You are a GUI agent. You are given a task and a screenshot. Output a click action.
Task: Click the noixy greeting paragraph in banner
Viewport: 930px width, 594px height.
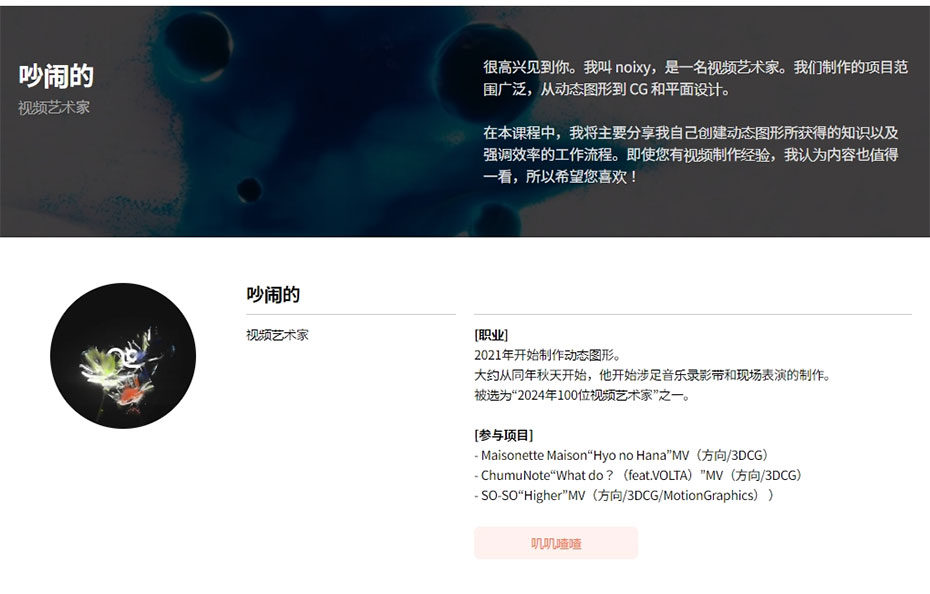tap(695, 78)
